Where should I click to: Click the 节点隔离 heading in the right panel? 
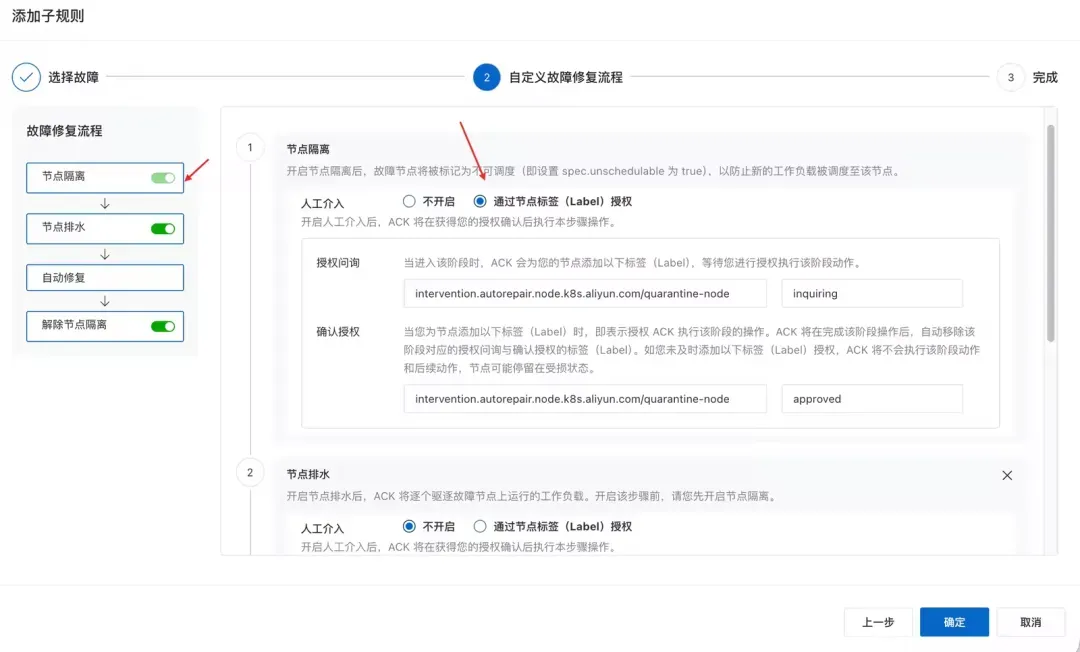(308, 149)
